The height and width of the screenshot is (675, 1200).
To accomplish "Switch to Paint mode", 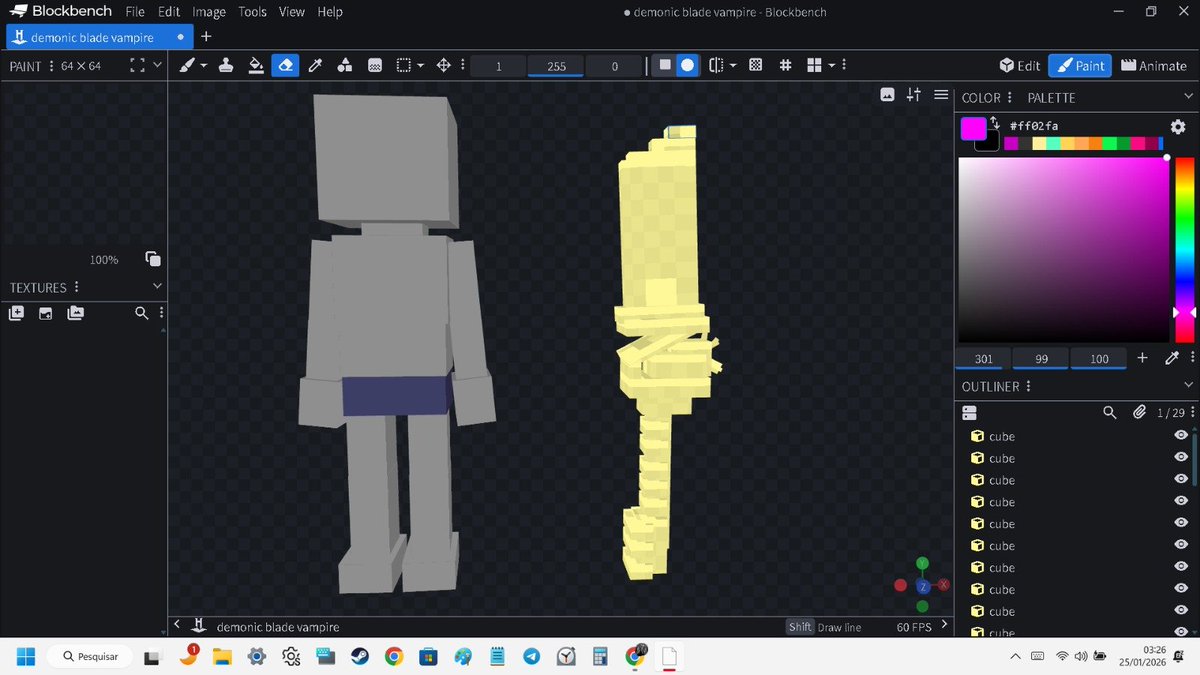I will click(1080, 65).
